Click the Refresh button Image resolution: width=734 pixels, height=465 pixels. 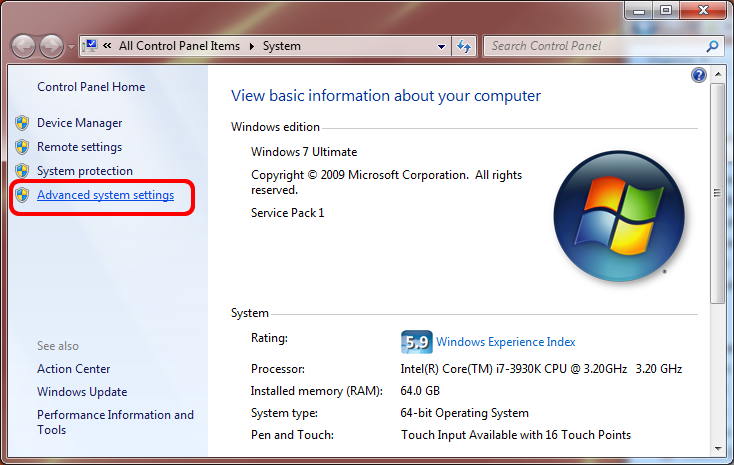(464, 46)
